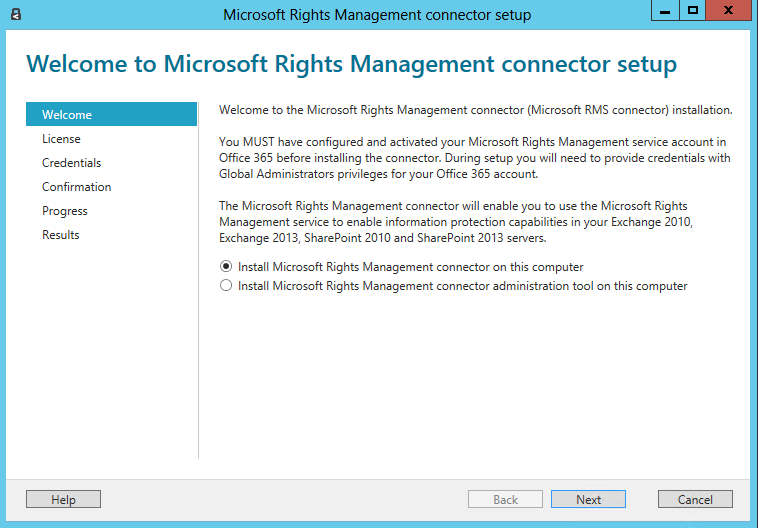Maximize the connector setup window
Viewport: 758px width, 528px height.
(693, 11)
